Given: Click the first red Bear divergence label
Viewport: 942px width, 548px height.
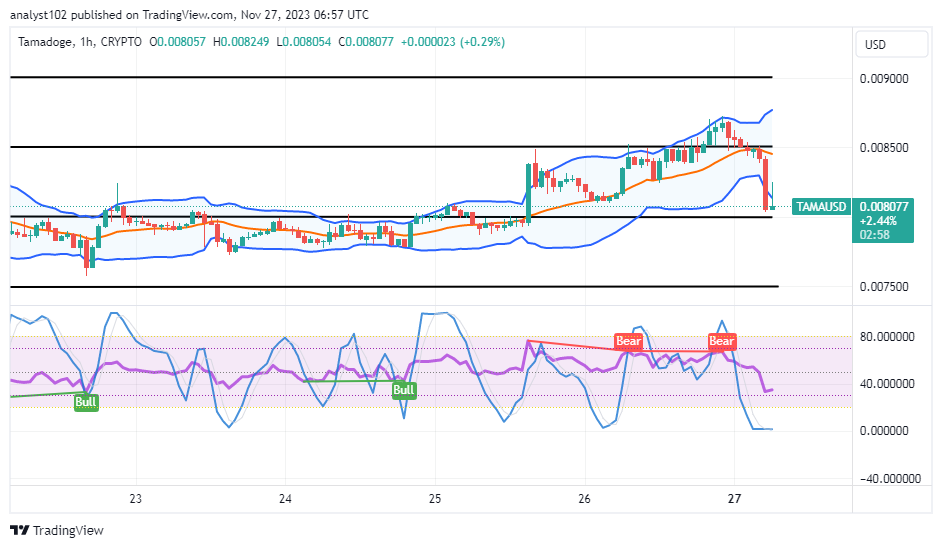Looking at the screenshot, I should pyautogui.click(x=628, y=341).
